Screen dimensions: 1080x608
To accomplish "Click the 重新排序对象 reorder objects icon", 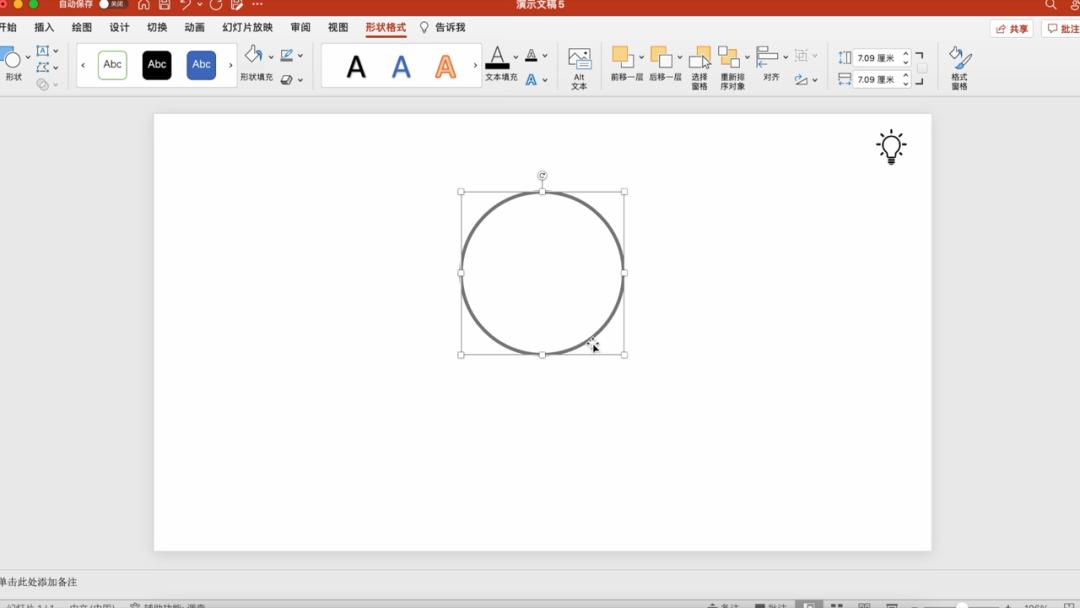I will (x=729, y=56).
